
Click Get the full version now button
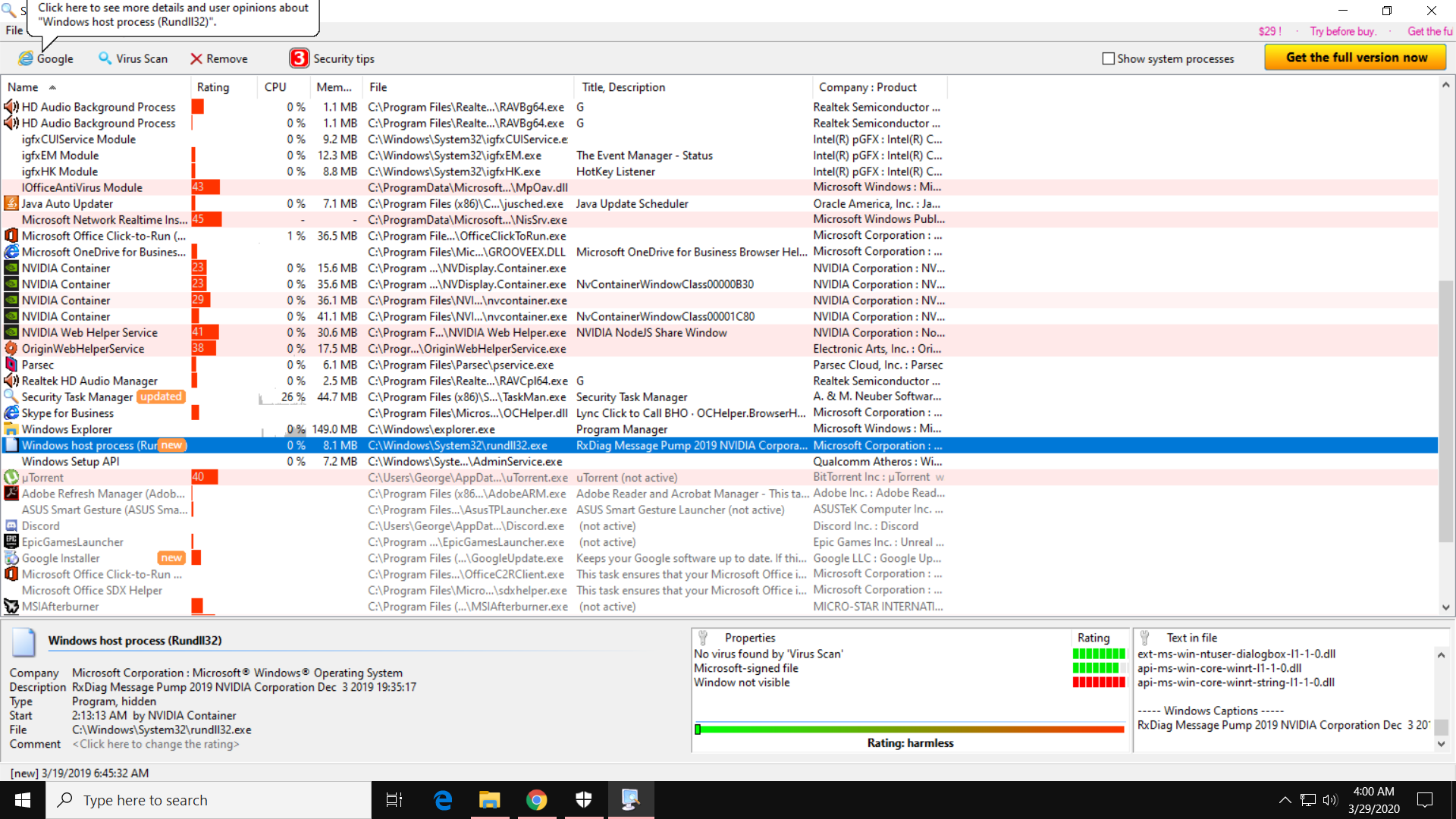click(1356, 58)
